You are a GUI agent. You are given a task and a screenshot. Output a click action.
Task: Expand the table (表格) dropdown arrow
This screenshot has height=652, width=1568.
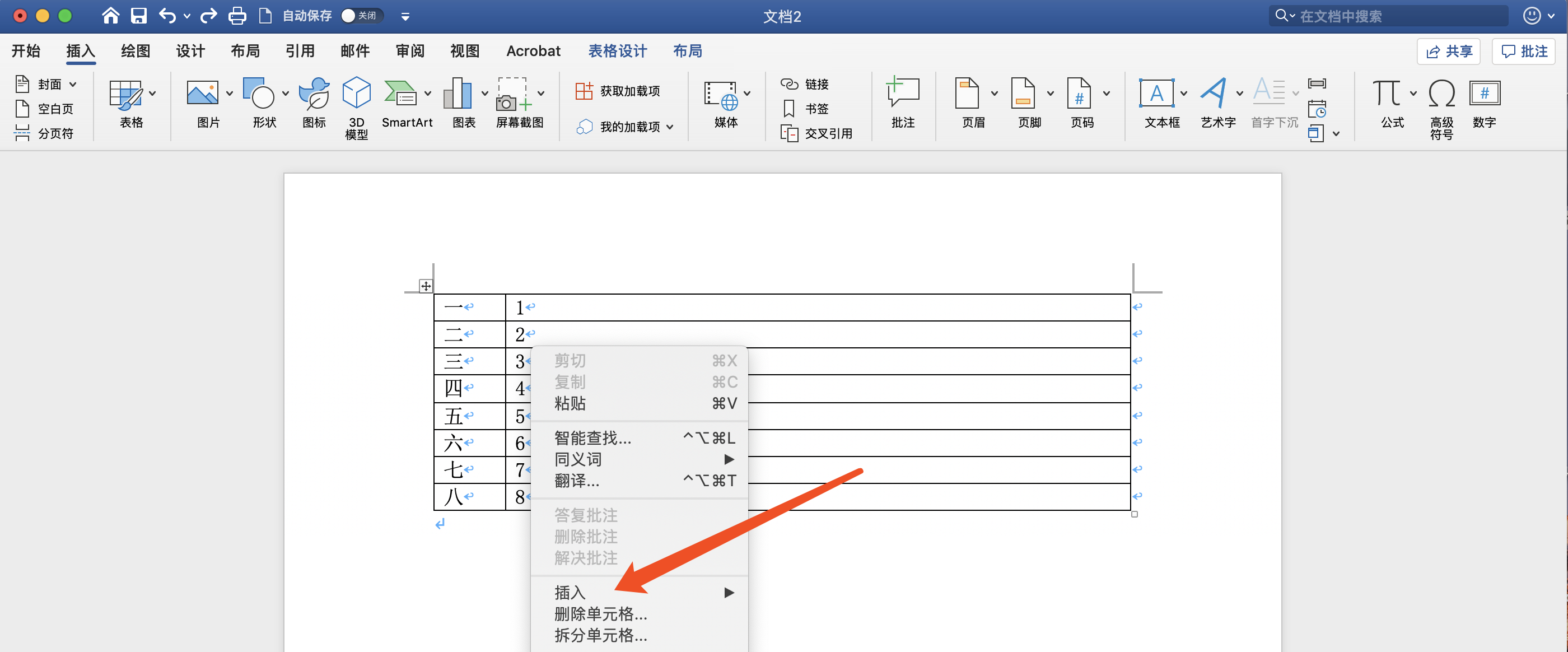(153, 94)
